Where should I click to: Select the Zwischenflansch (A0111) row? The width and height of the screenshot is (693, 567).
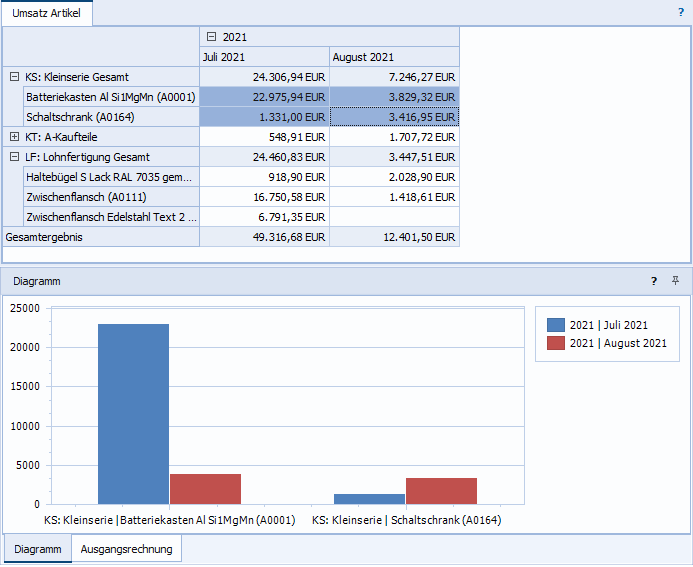point(110,197)
